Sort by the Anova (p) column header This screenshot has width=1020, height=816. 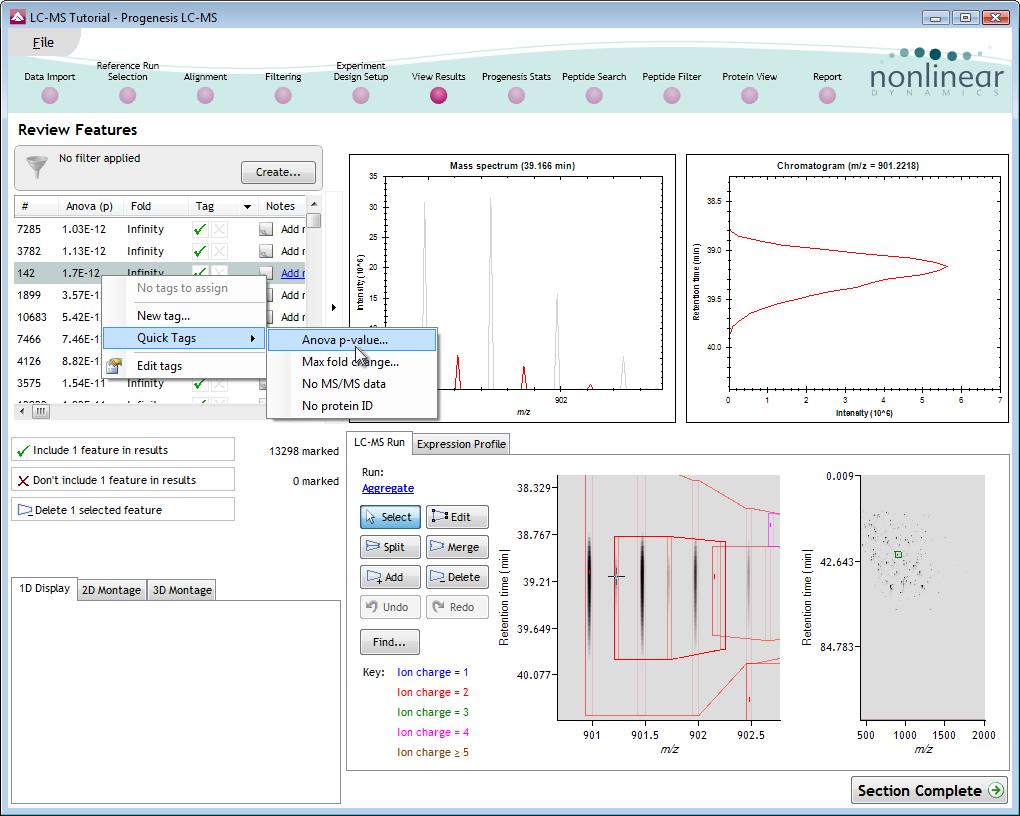pyautogui.click(x=89, y=206)
